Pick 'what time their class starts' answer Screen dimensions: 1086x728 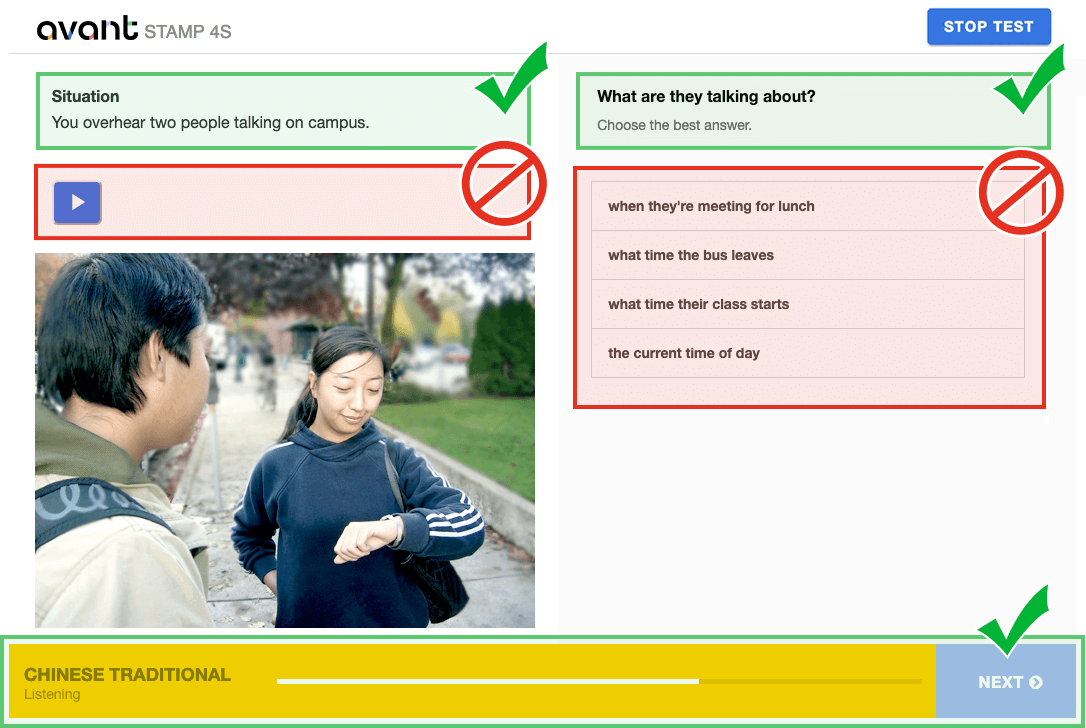(808, 304)
